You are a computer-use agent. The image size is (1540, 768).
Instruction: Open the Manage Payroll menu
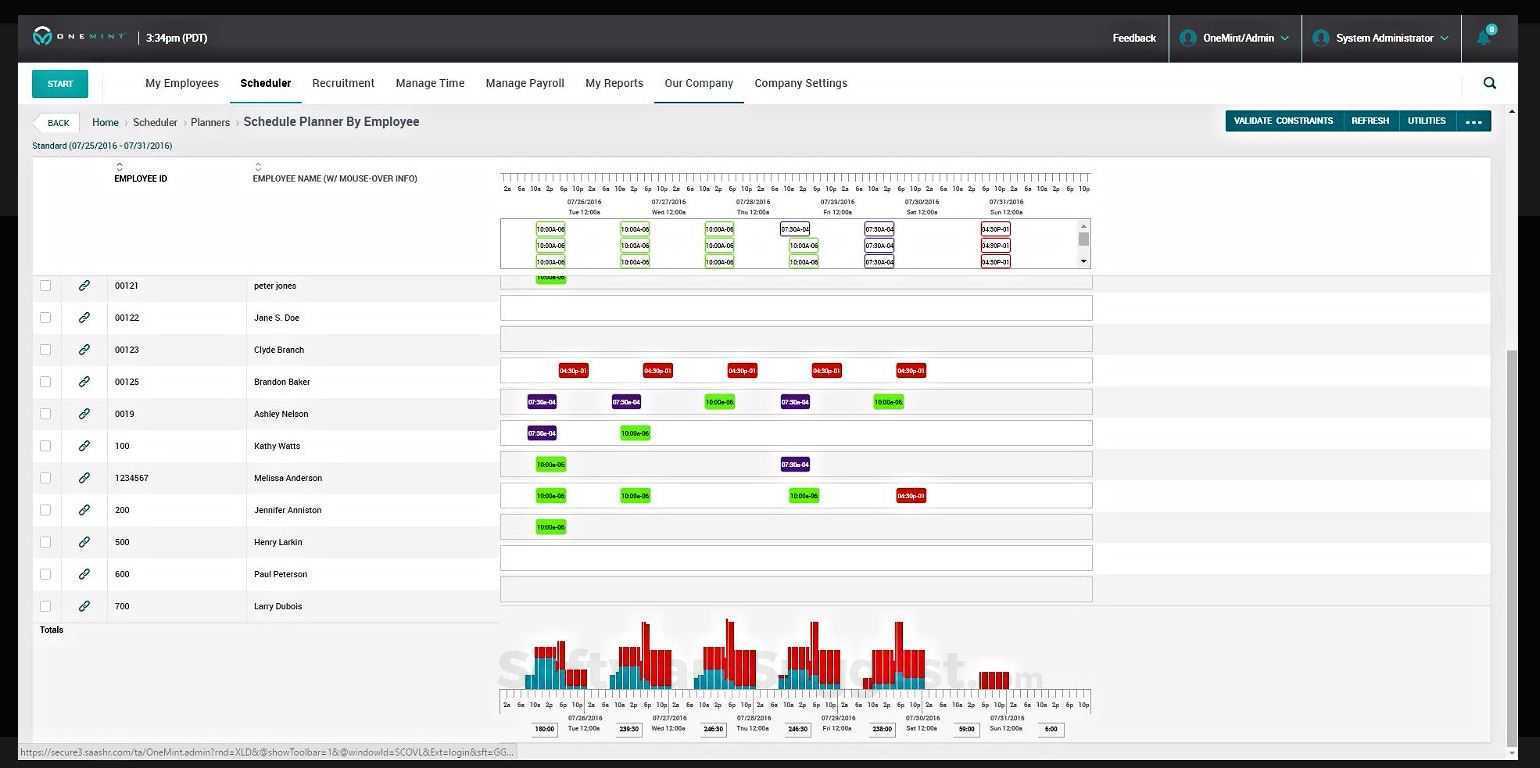(525, 83)
